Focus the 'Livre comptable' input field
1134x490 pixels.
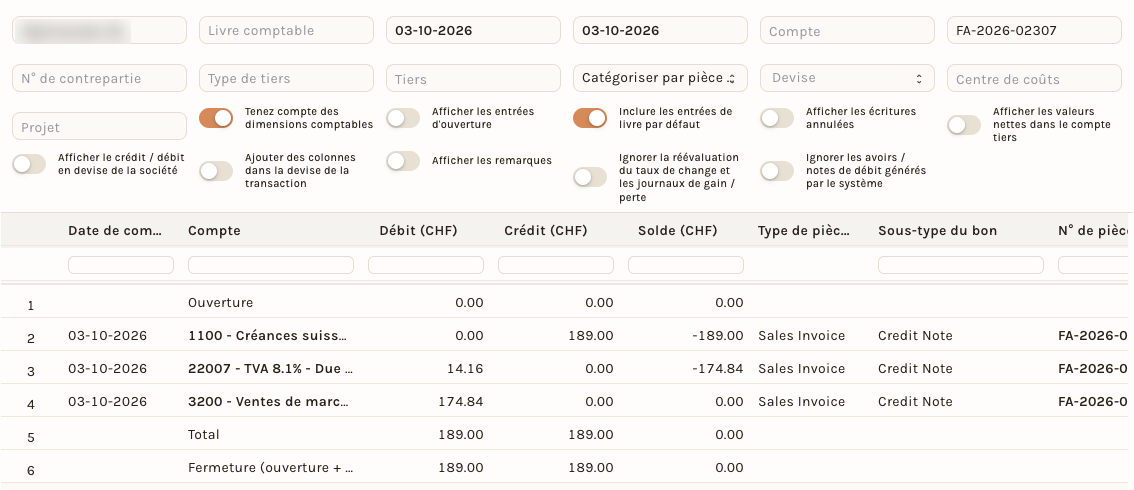pyautogui.click(x=286, y=30)
